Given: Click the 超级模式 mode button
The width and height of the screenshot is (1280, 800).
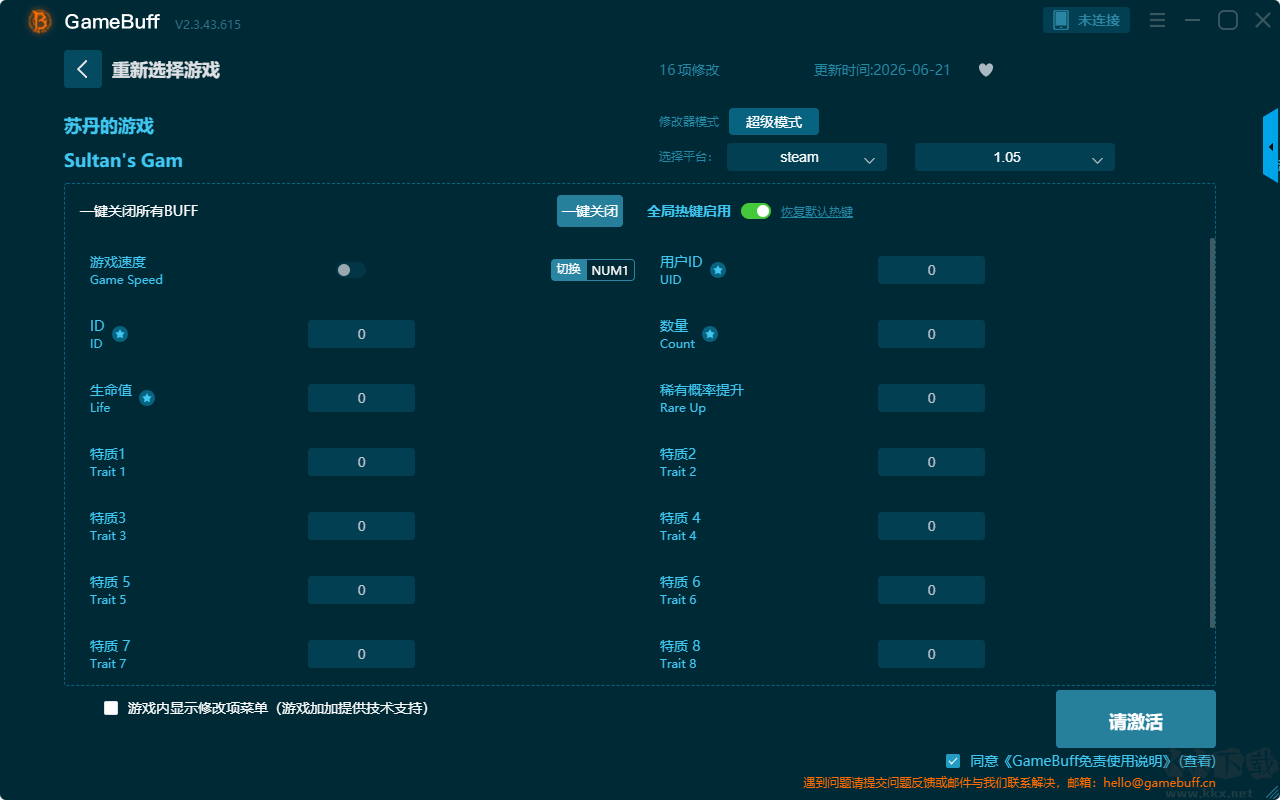Looking at the screenshot, I should pyautogui.click(x=774, y=122).
